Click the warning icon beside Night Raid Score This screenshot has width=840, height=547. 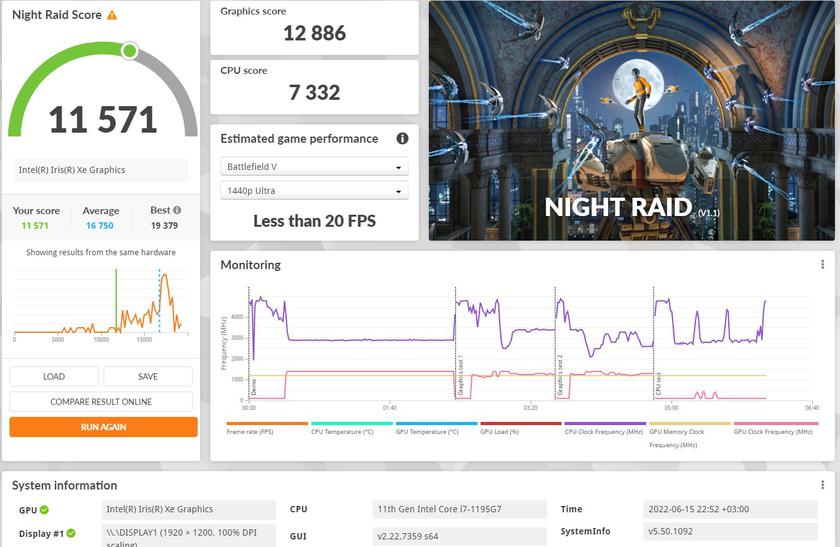[x=112, y=15]
